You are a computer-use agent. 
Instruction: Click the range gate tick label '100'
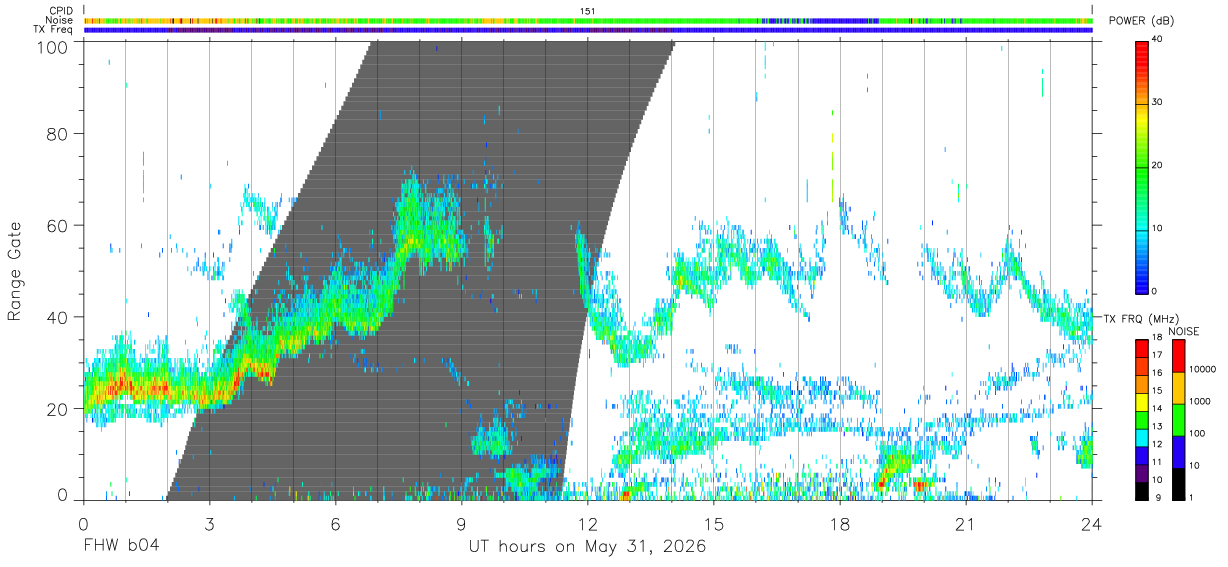tap(54, 46)
